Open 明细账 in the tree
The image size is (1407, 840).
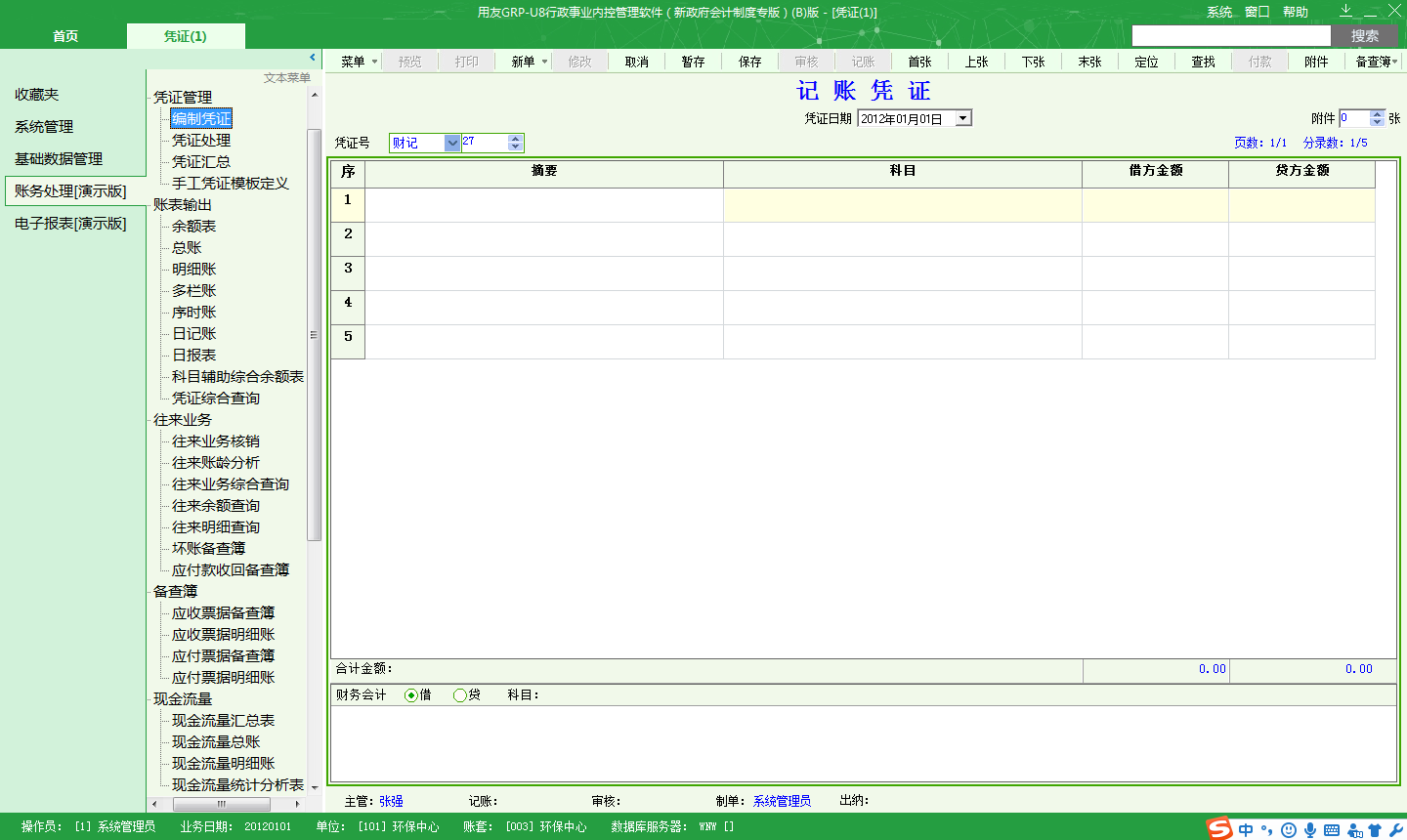click(x=193, y=270)
